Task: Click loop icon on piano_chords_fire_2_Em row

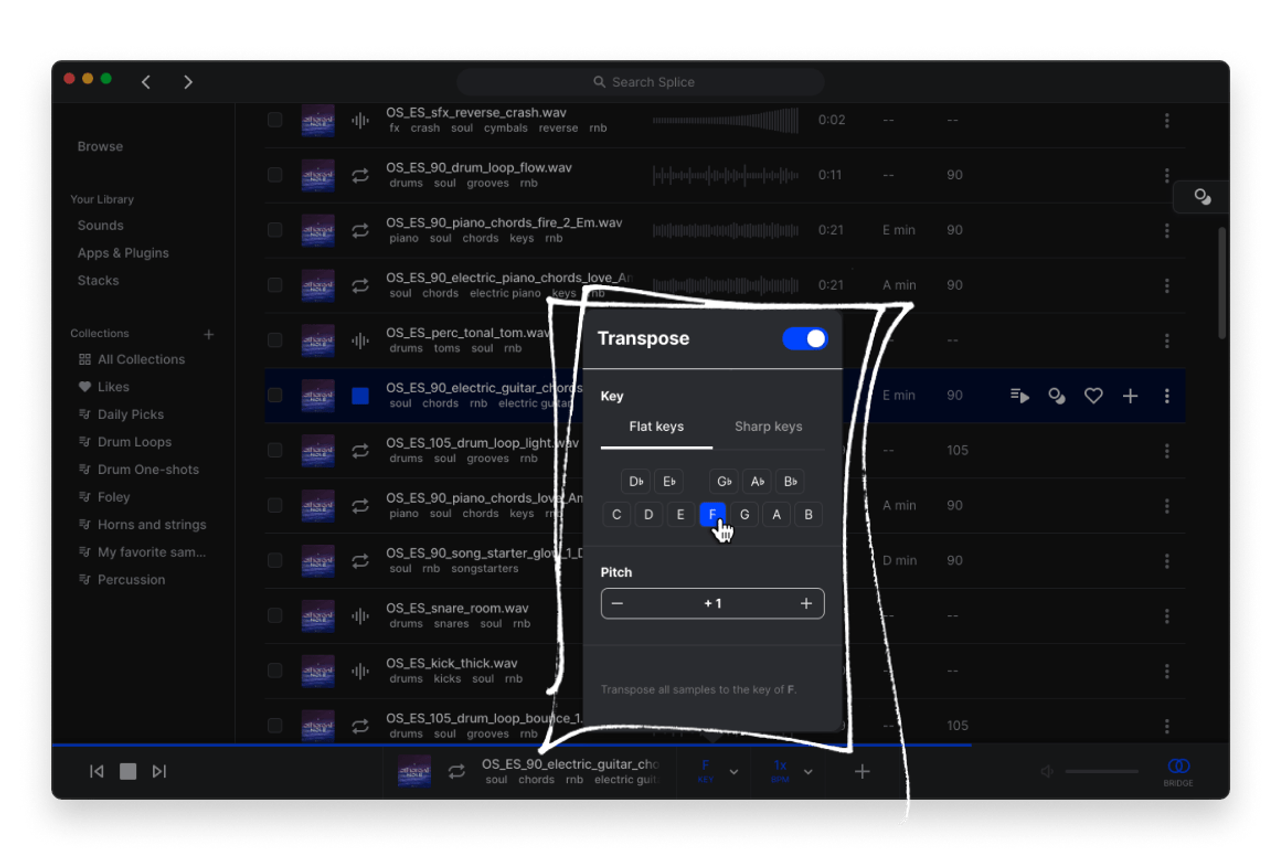Action: 360,231
